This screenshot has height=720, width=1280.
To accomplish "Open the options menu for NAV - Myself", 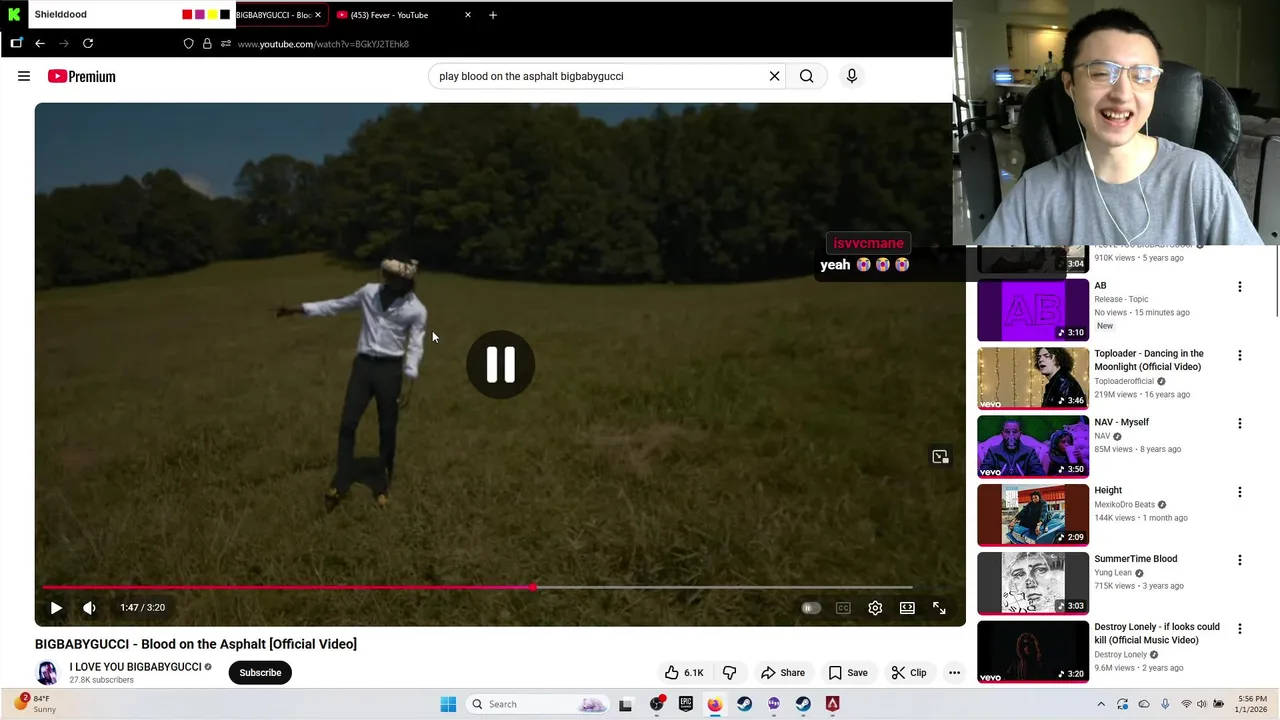I will tap(1240, 424).
